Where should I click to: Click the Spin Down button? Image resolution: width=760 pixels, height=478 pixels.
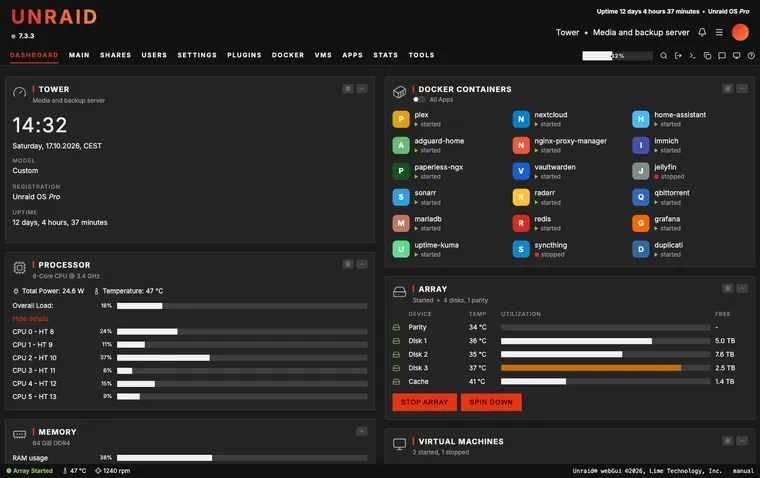pos(491,402)
